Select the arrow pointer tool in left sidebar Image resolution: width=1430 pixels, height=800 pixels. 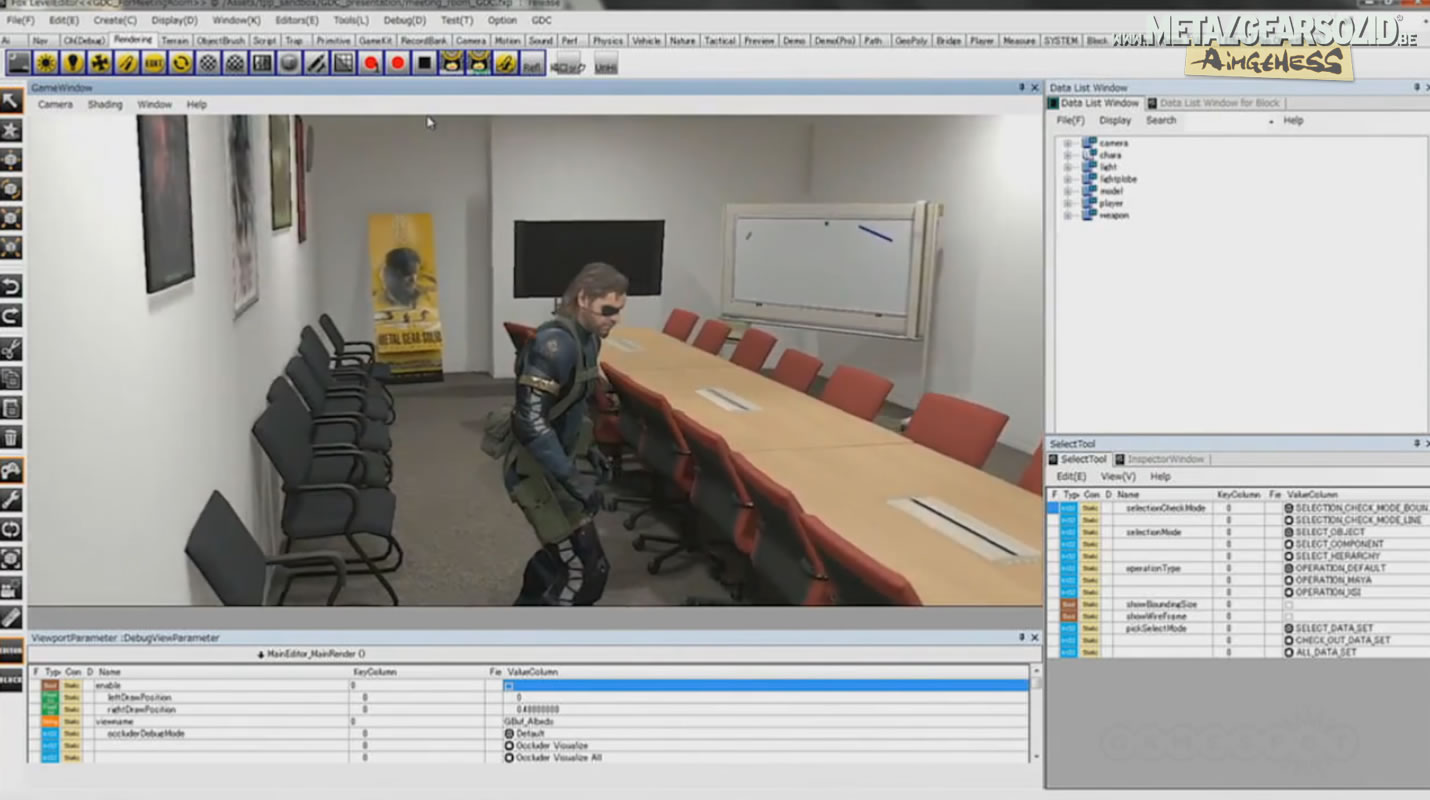pos(11,101)
